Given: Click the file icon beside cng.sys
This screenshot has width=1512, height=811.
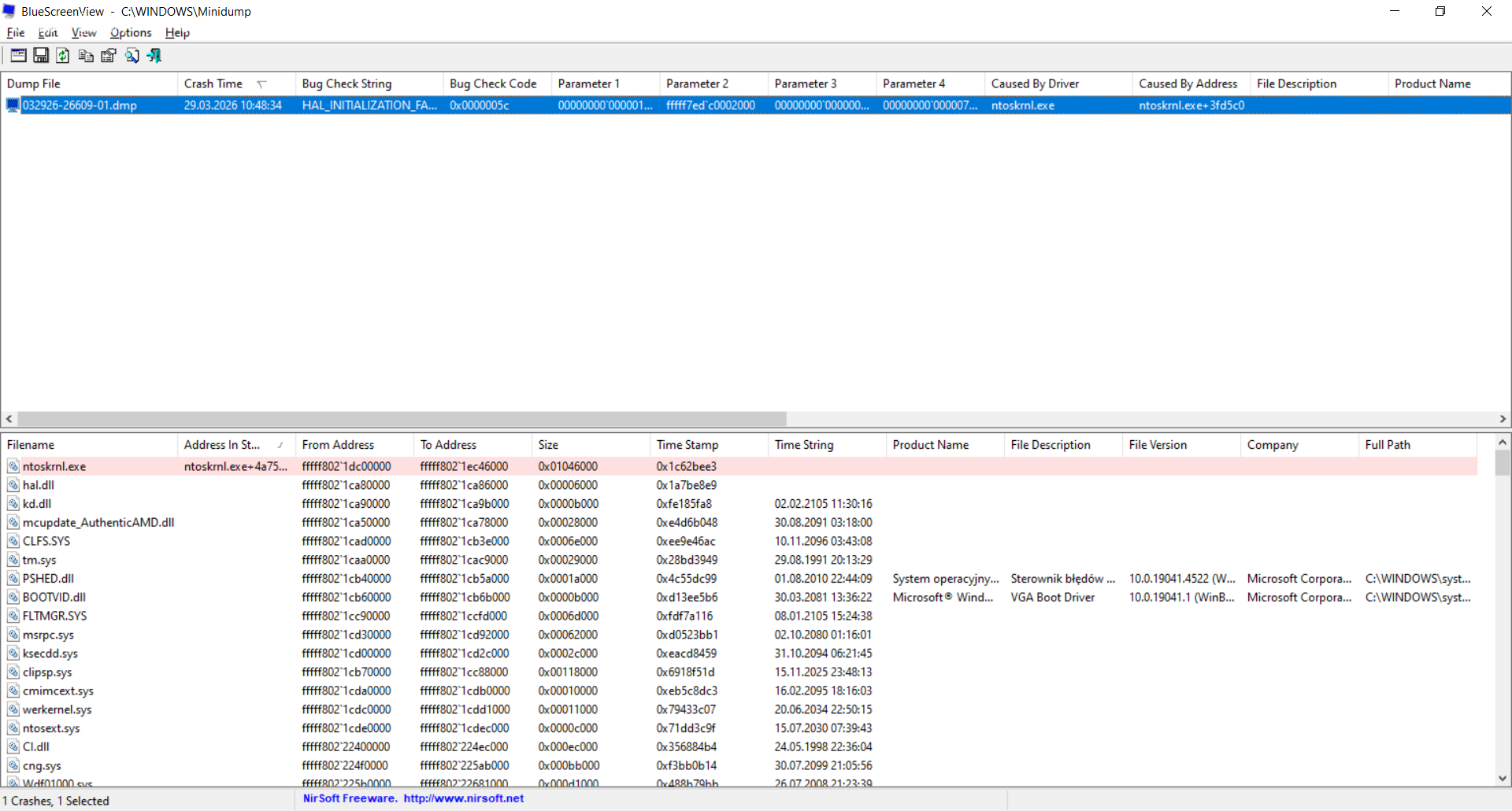Looking at the screenshot, I should pos(13,765).
